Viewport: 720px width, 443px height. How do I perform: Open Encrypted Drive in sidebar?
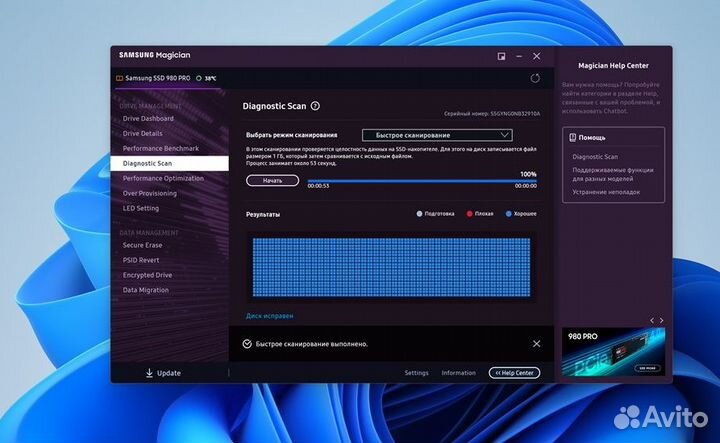click(x=147, y=275)
